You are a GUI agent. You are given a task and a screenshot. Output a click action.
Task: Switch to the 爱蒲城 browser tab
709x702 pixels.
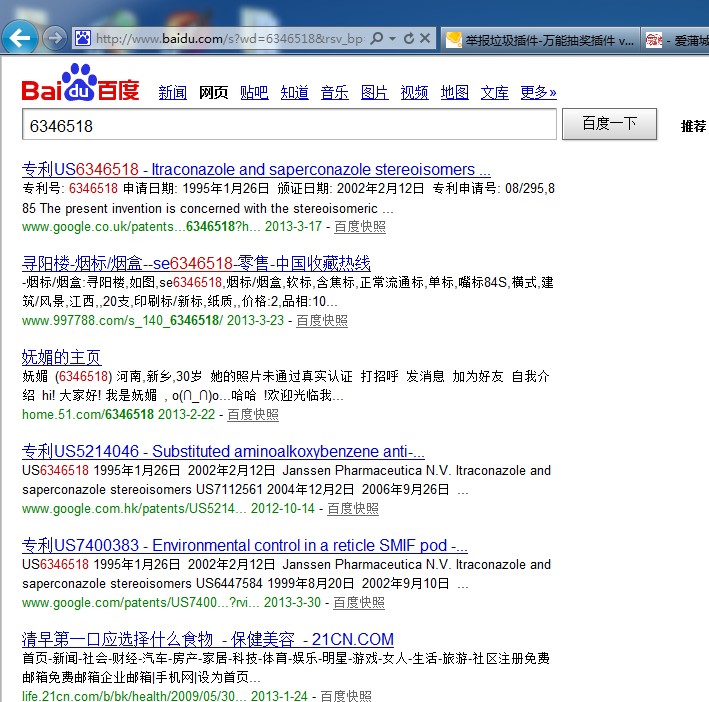coord(676,40)
